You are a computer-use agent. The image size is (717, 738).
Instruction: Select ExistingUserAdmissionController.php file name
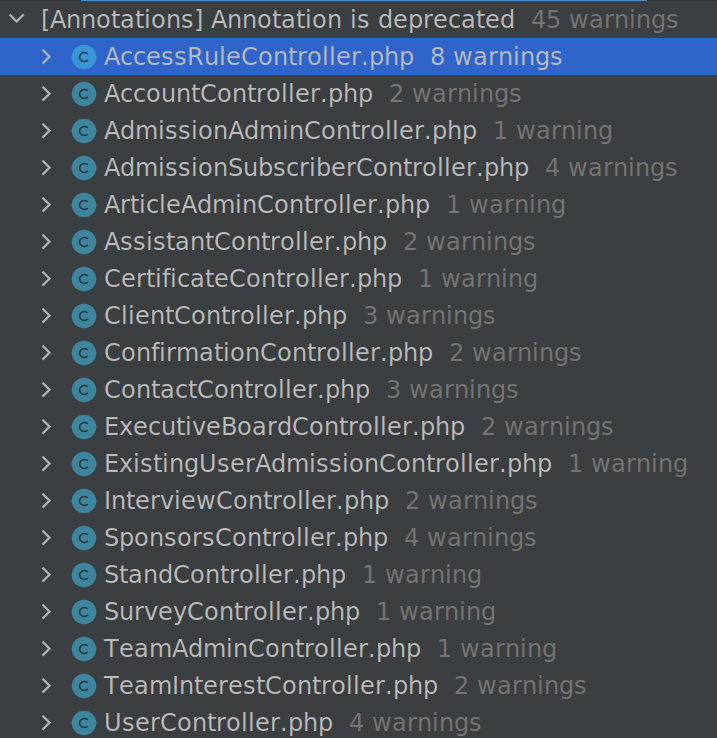point(328,464)
